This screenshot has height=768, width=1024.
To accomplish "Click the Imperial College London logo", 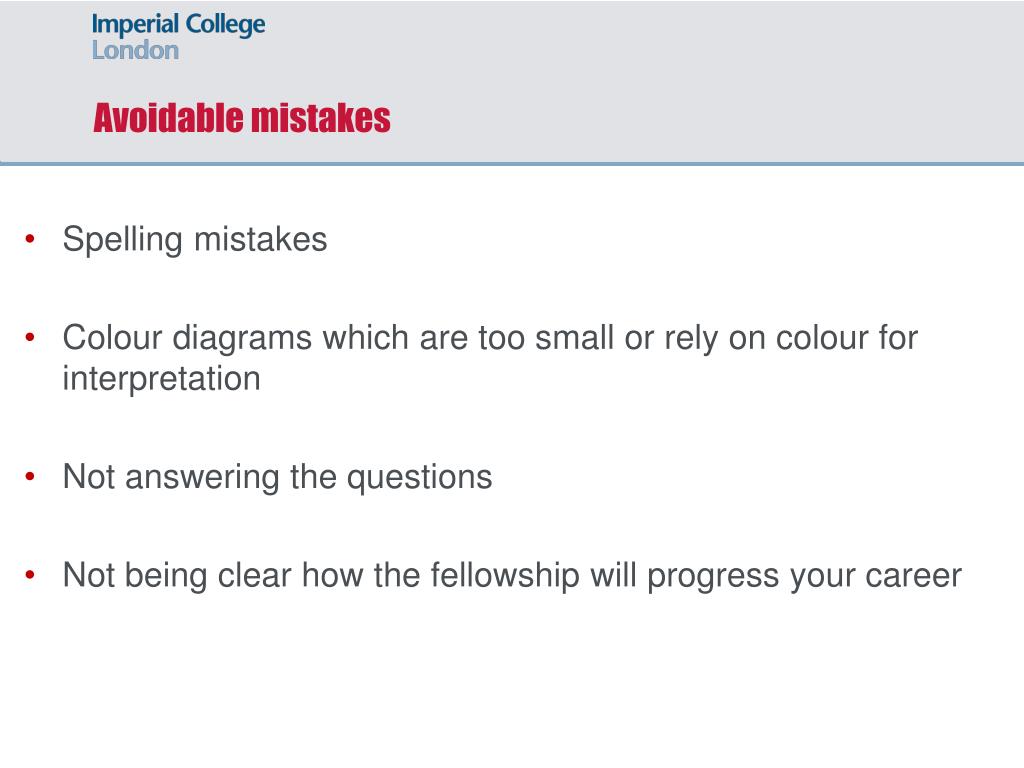I will (178, 37).
